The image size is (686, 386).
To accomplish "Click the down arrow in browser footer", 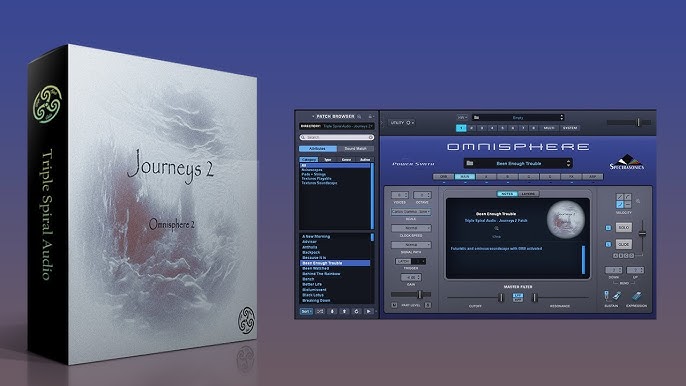I will (x=332, y=311).
